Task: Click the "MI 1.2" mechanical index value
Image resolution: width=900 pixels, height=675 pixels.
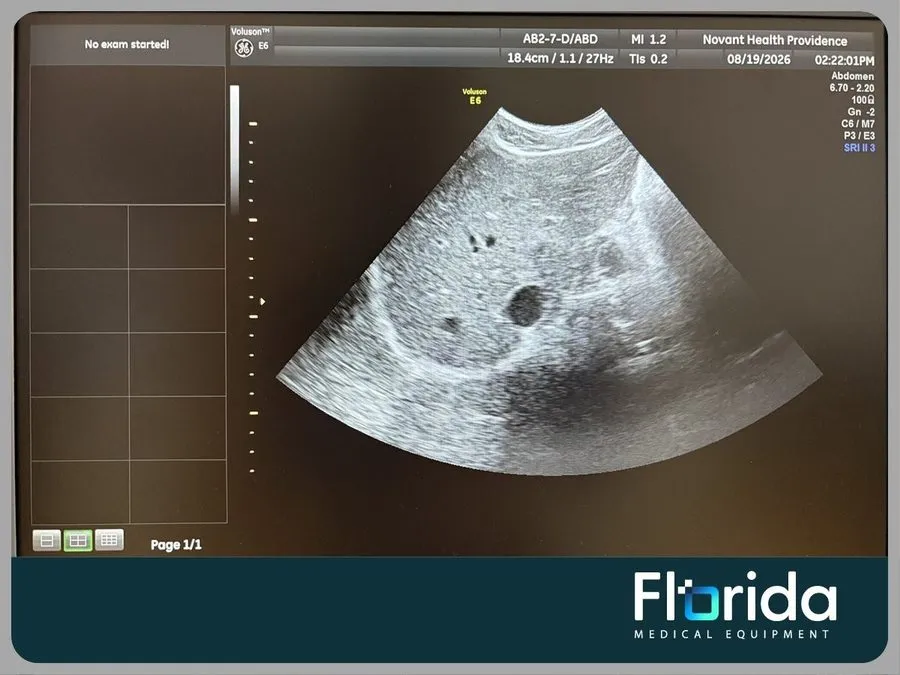Action: coord(649,40)
